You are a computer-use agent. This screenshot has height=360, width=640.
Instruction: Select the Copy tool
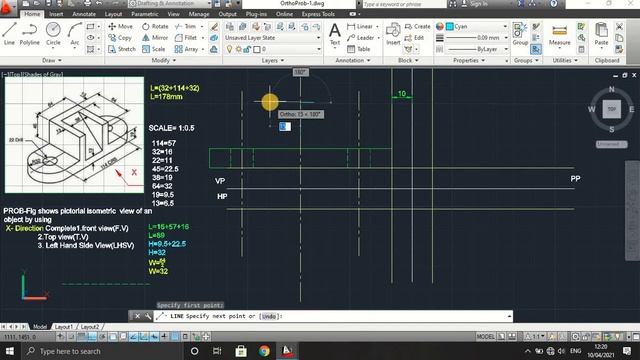[x=120, y=38]
